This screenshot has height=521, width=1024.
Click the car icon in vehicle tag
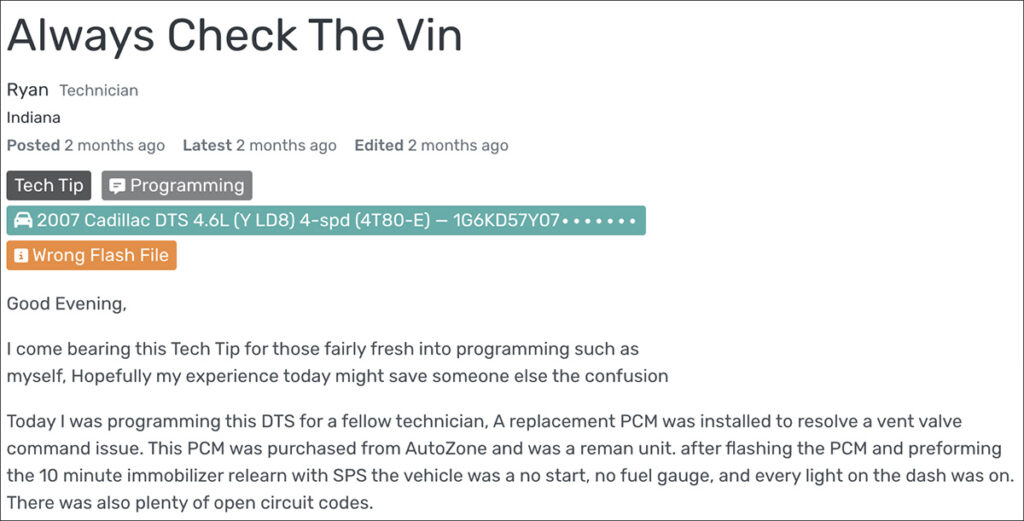tap(22, 221)
